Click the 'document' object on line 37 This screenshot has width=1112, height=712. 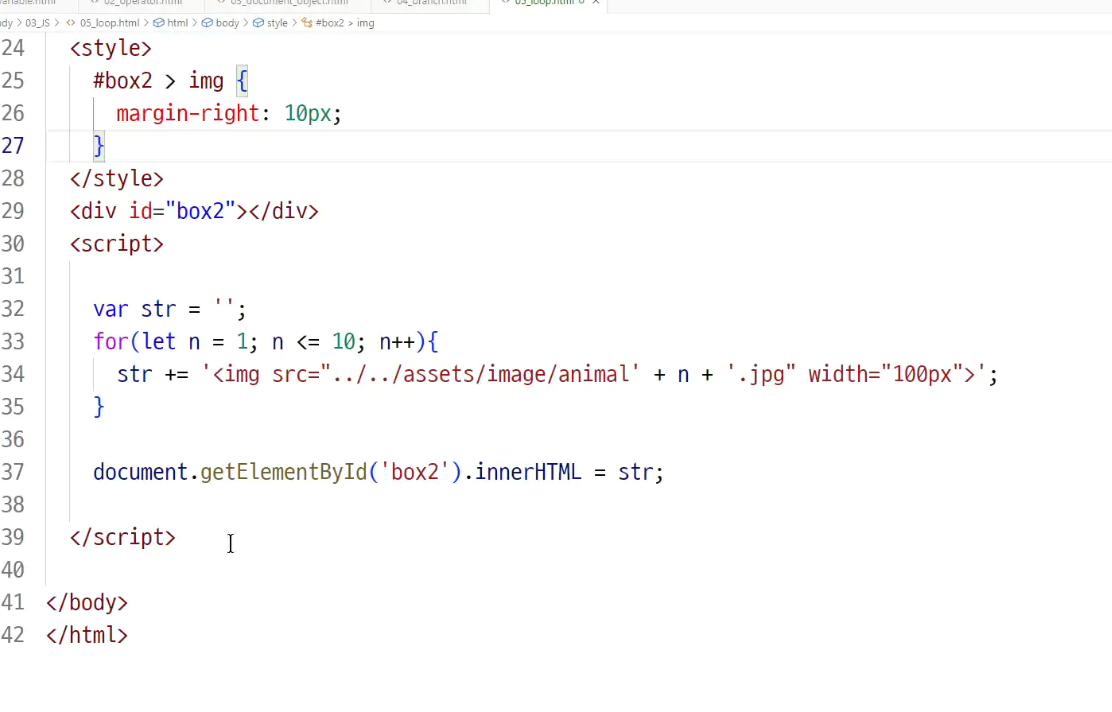(x=140, y=472)
